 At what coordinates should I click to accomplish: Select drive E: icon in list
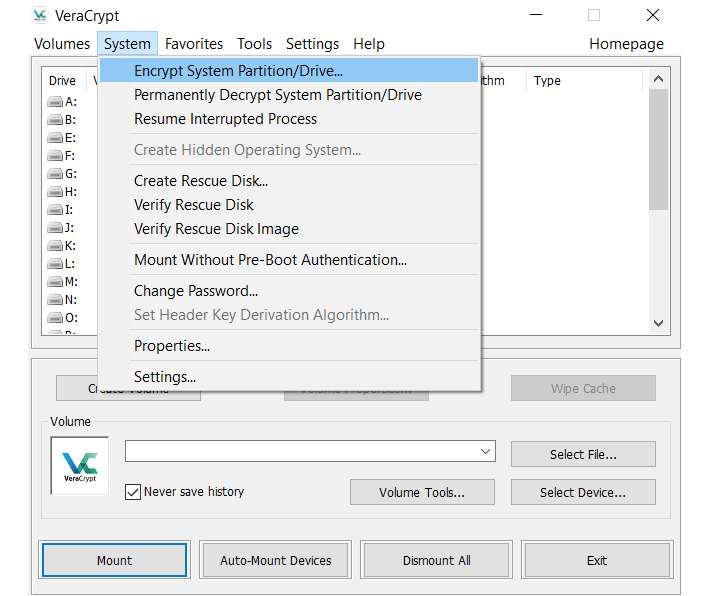pos(55,137)
